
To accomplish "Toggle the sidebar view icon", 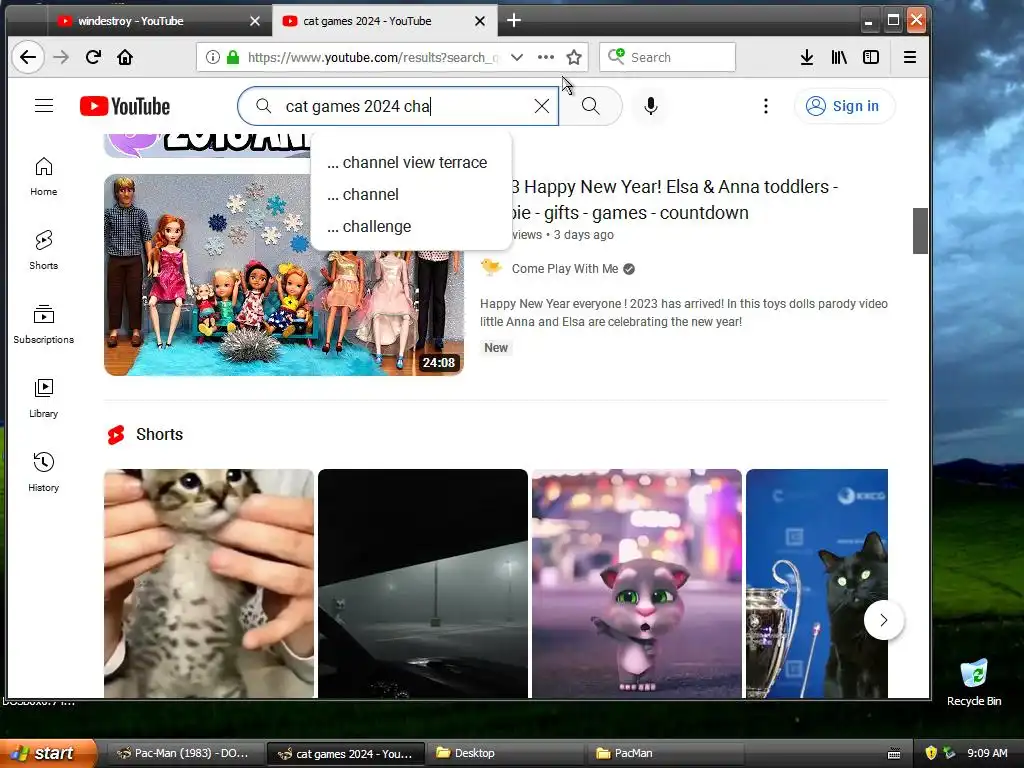I will pyautogui.click(x=871, y=57).
